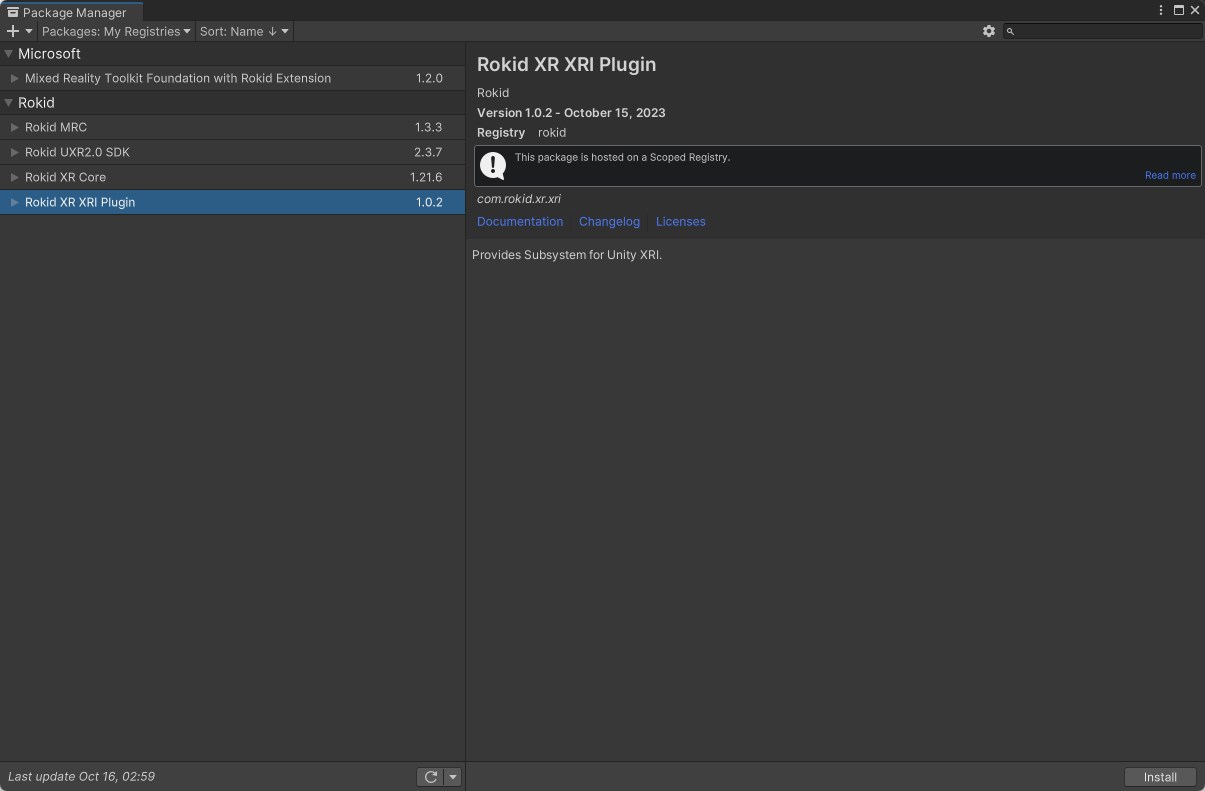Expand Rokid XR XRI Plugin versions arrow

[14, 202]
